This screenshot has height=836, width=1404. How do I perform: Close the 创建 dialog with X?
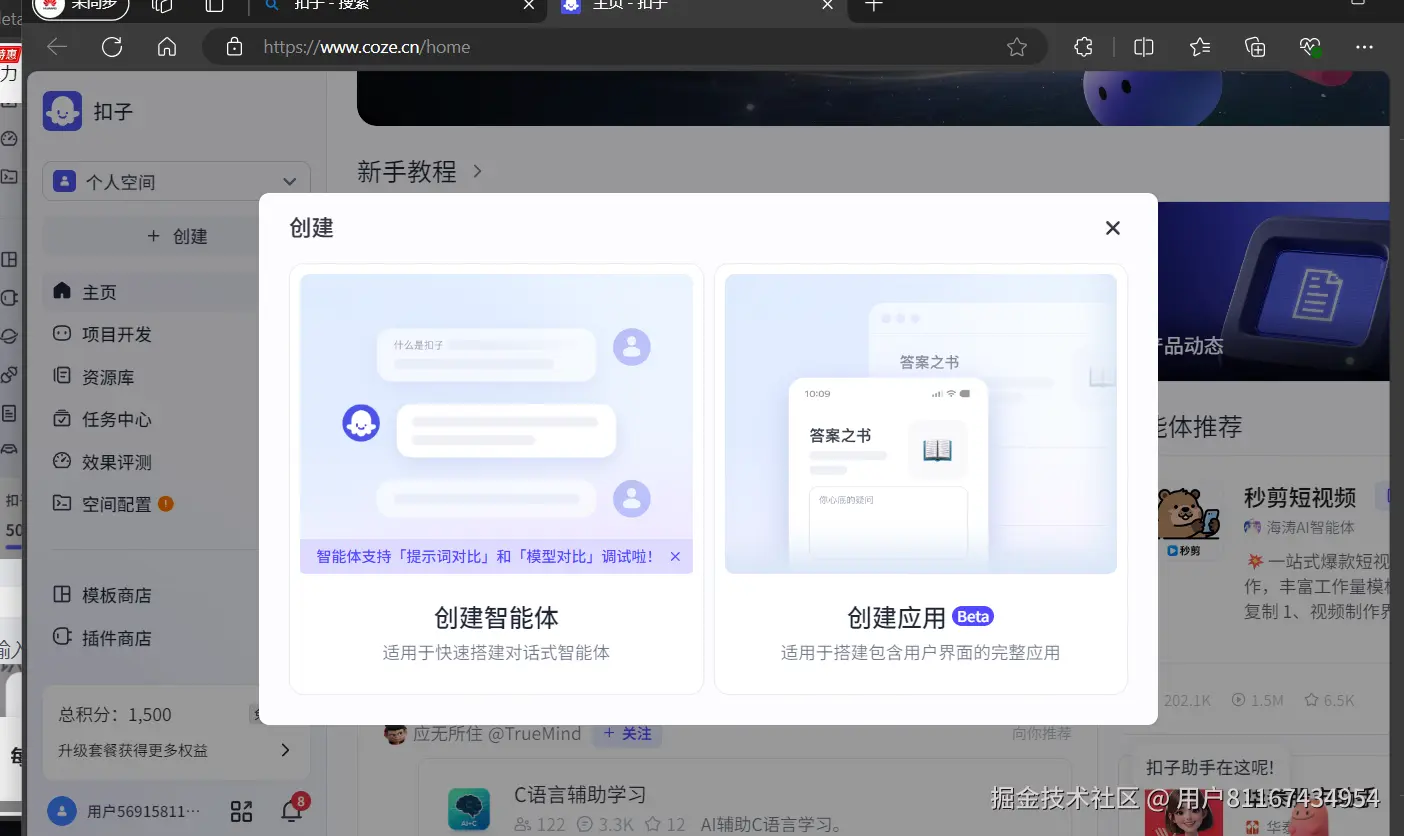click(1113, 228)
